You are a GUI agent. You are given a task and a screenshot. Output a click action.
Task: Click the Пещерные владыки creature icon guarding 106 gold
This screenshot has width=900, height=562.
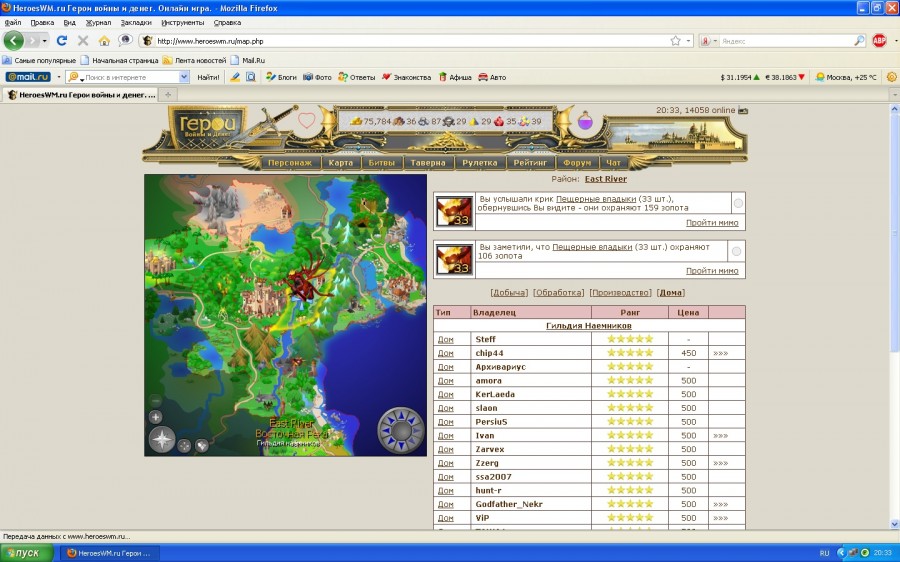[x=454, y=259]
